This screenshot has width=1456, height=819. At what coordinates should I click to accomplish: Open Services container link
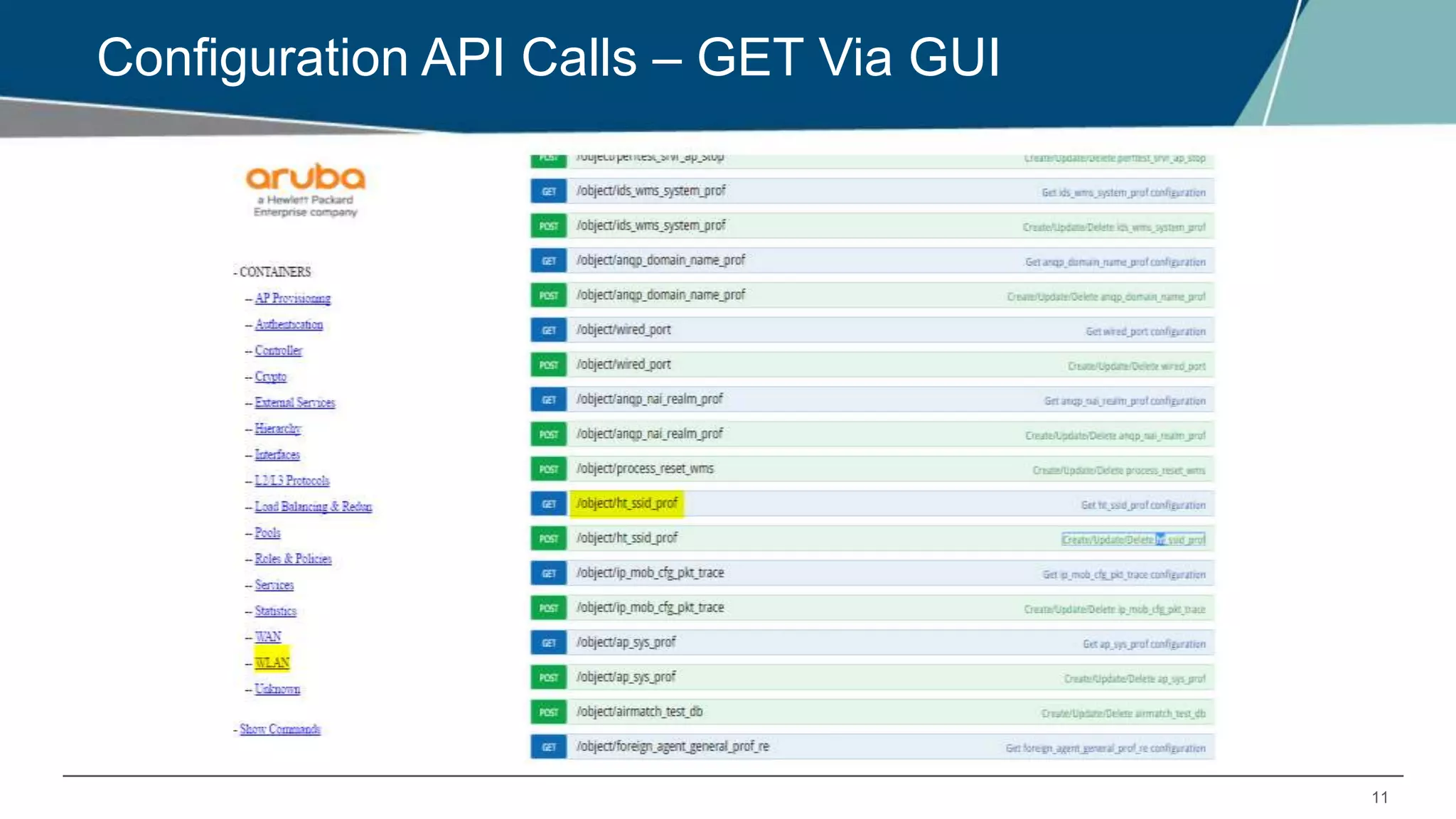pyautogui.click(x=274, y=585)
